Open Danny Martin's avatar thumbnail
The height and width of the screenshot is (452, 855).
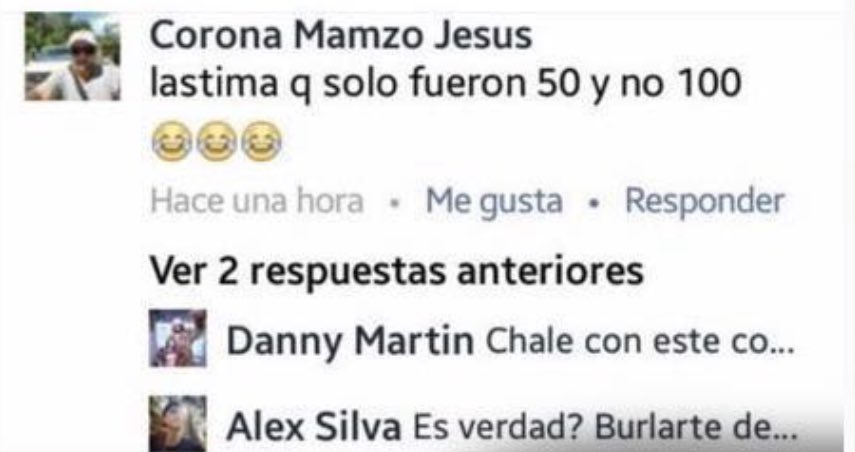(x=178, y=338)
